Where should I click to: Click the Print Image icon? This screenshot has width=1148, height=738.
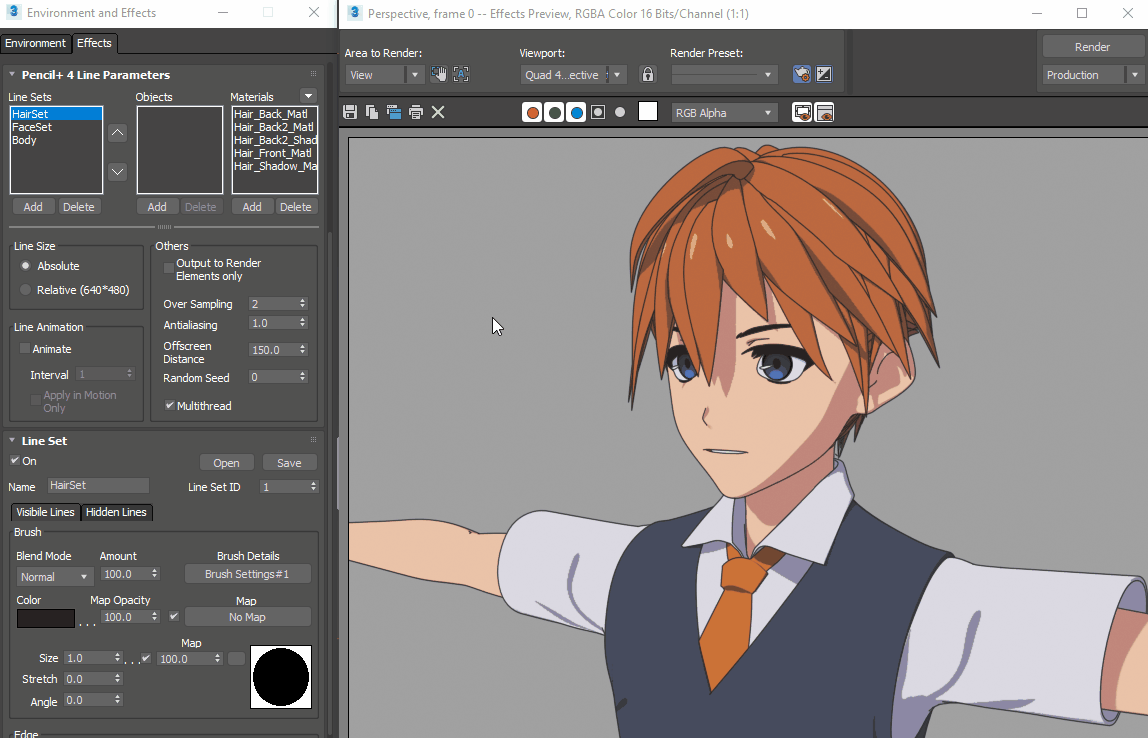pyautogui.click(x=416, y=112)
